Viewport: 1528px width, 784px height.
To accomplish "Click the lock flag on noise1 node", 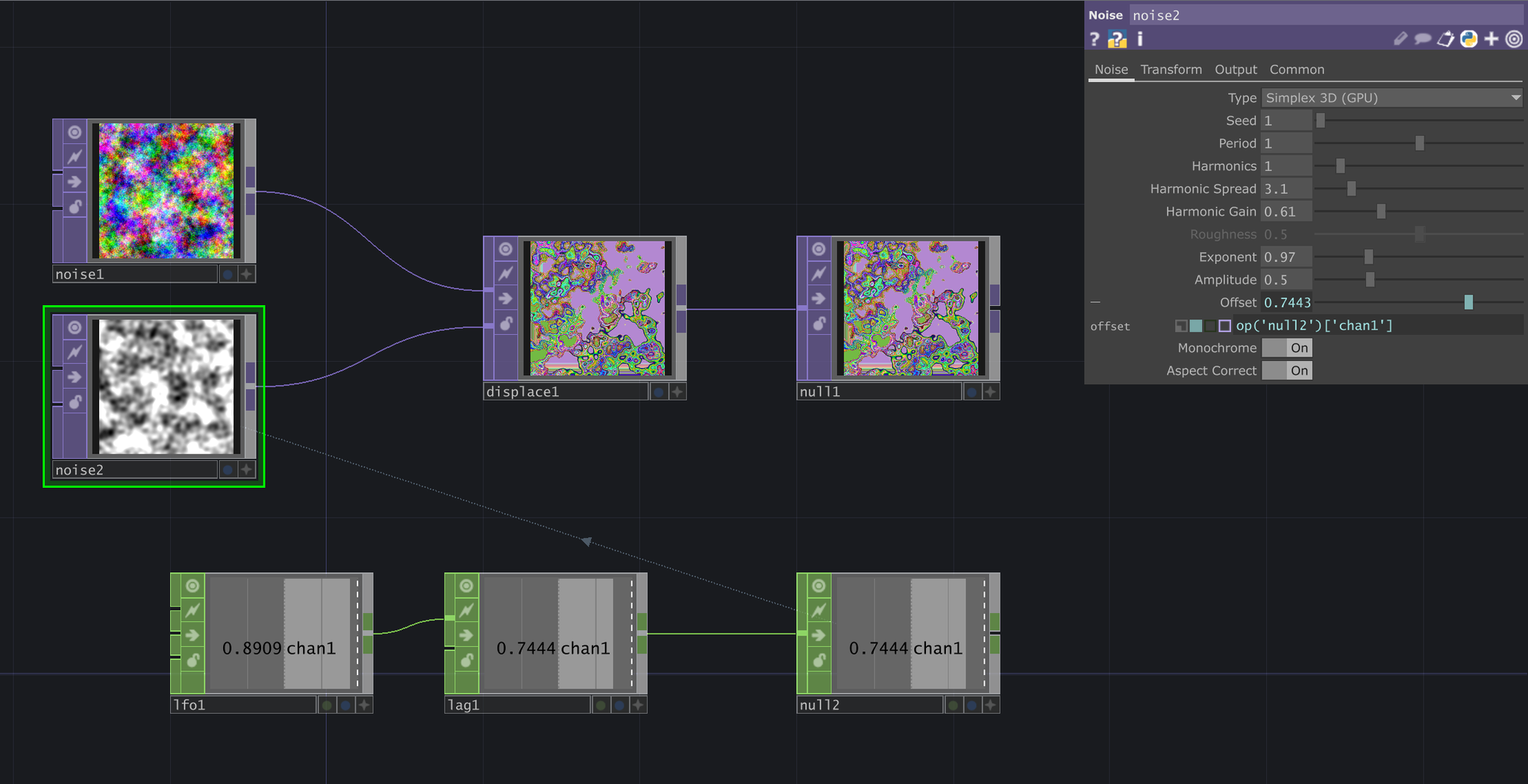I will (75, 207).
